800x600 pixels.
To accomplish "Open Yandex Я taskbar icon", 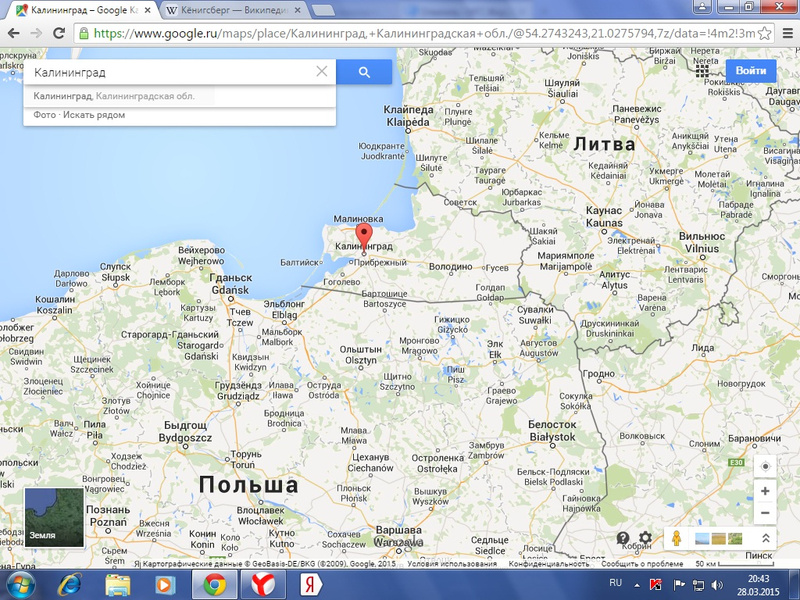I will 310,585.
